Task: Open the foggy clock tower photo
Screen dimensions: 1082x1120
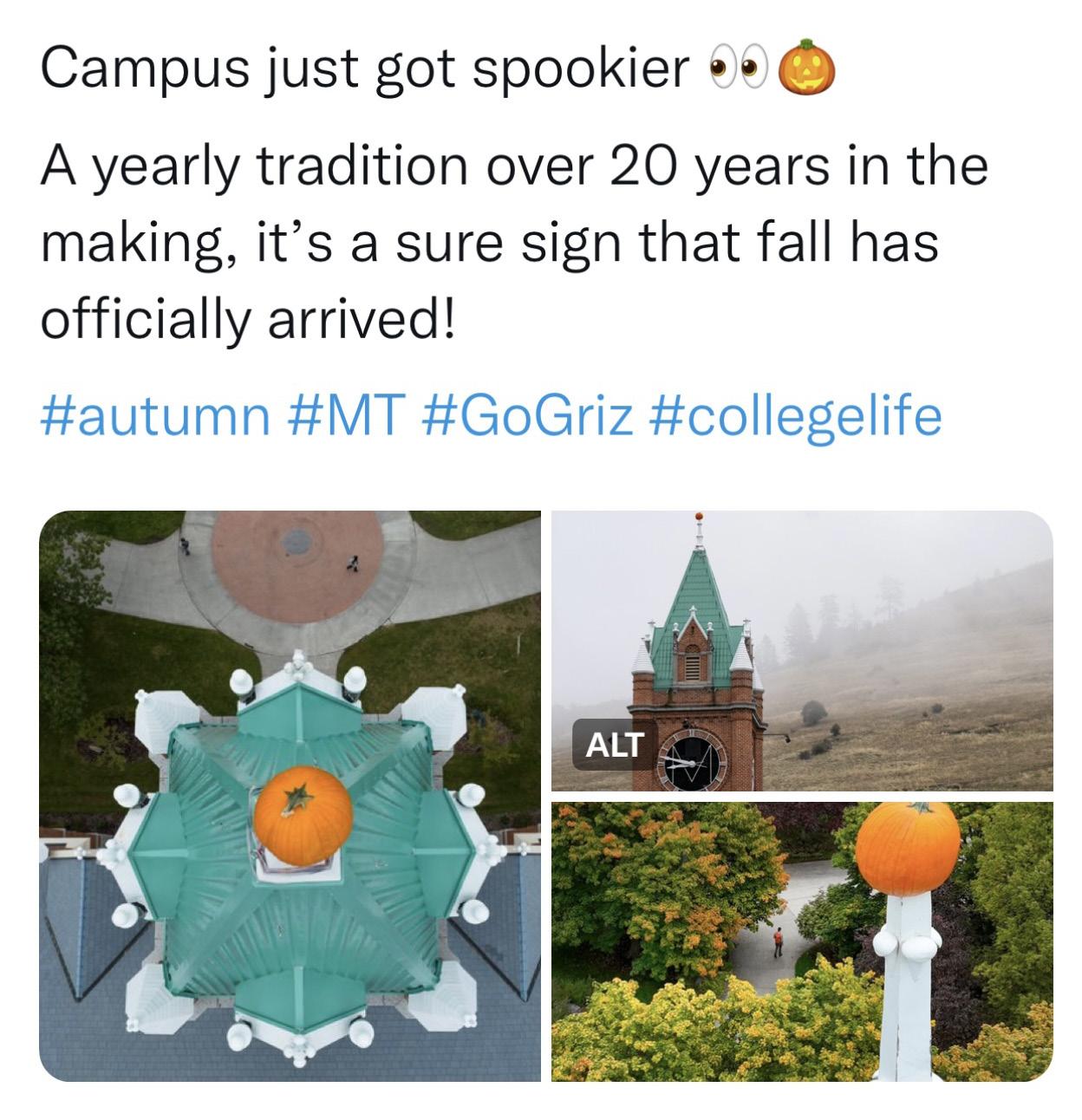Action: coord(802,650)
